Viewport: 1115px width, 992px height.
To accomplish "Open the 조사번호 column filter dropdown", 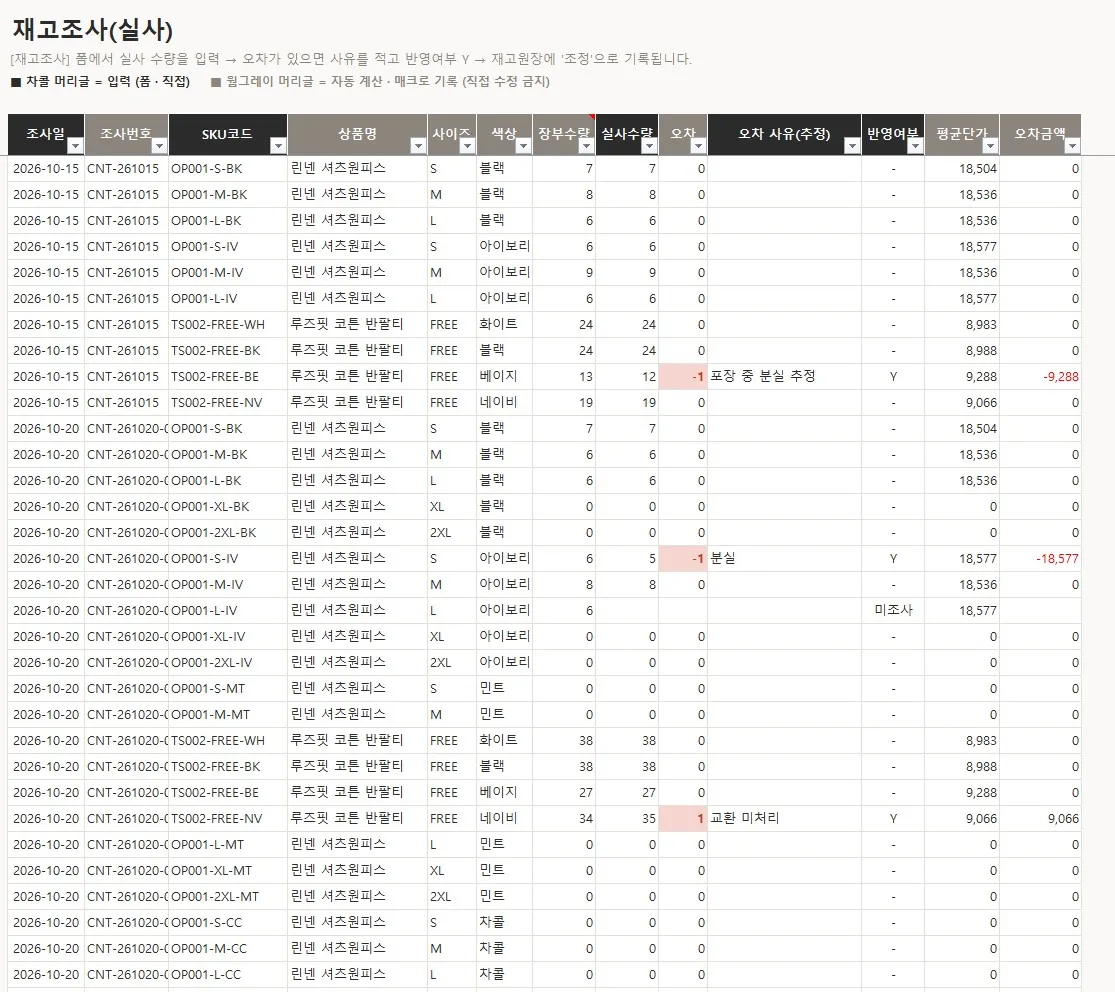I will click(x=159, y=146).
